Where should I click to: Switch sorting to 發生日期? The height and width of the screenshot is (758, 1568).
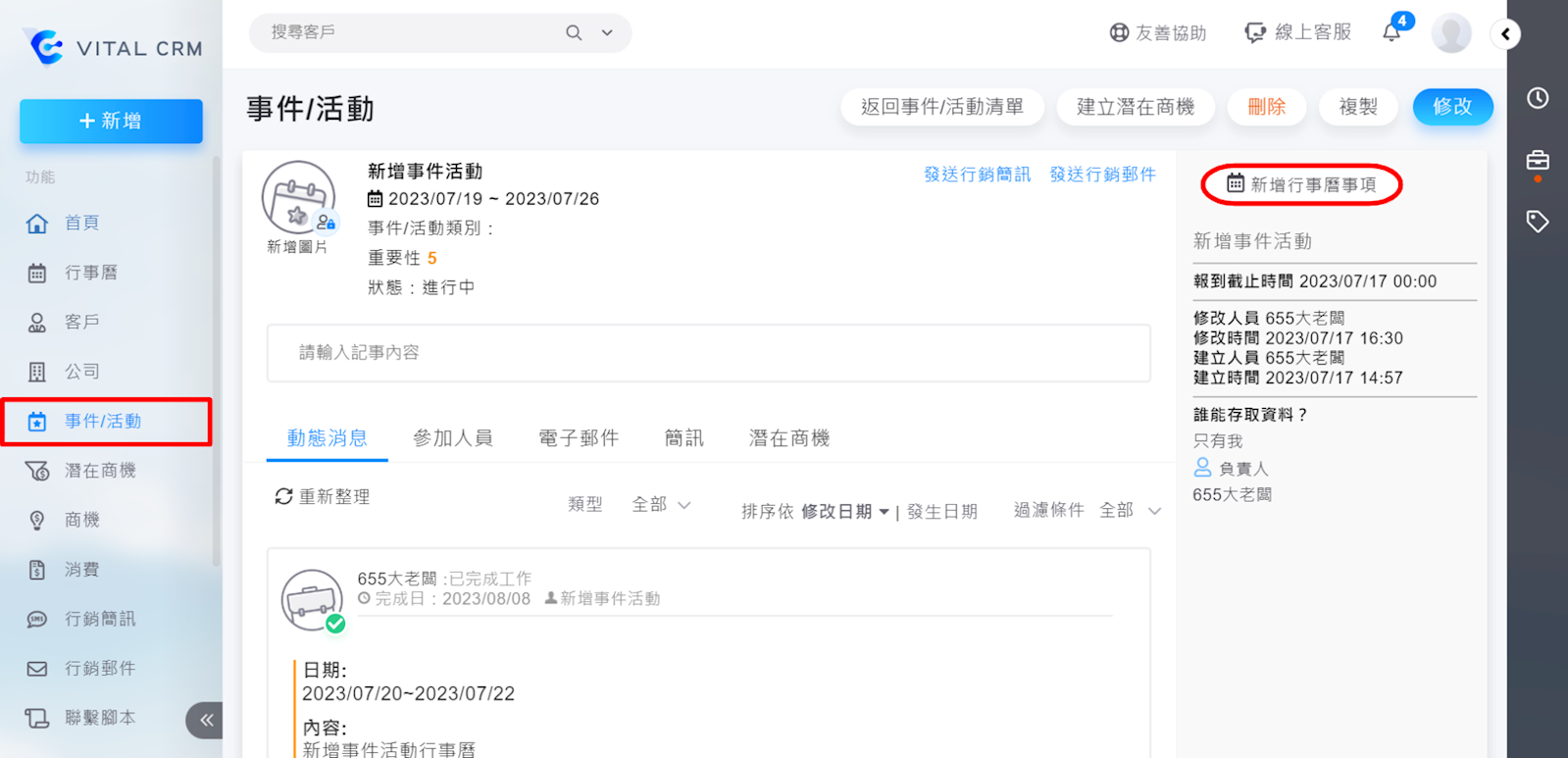(x=941, y=511)
